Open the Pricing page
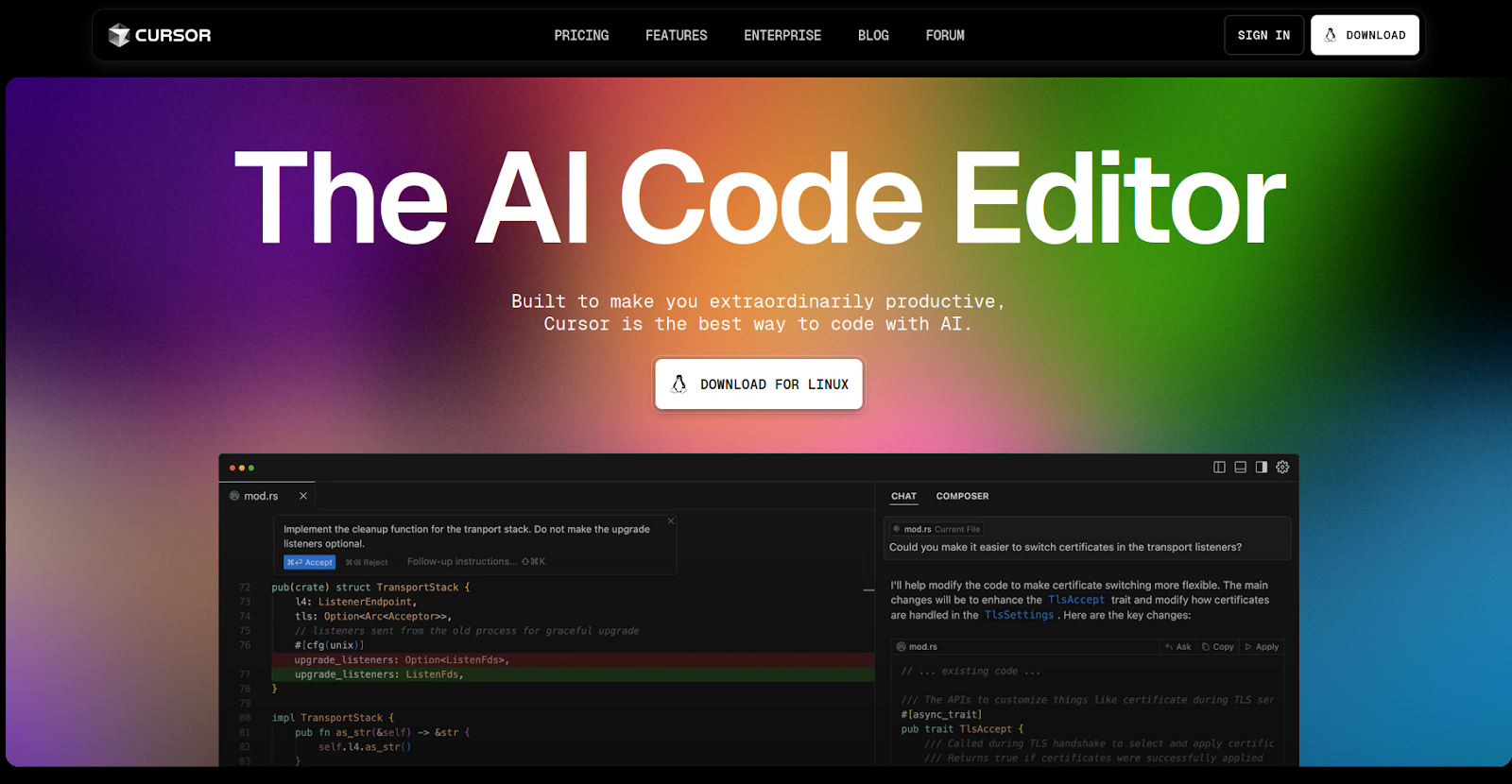 click(581, 35)
